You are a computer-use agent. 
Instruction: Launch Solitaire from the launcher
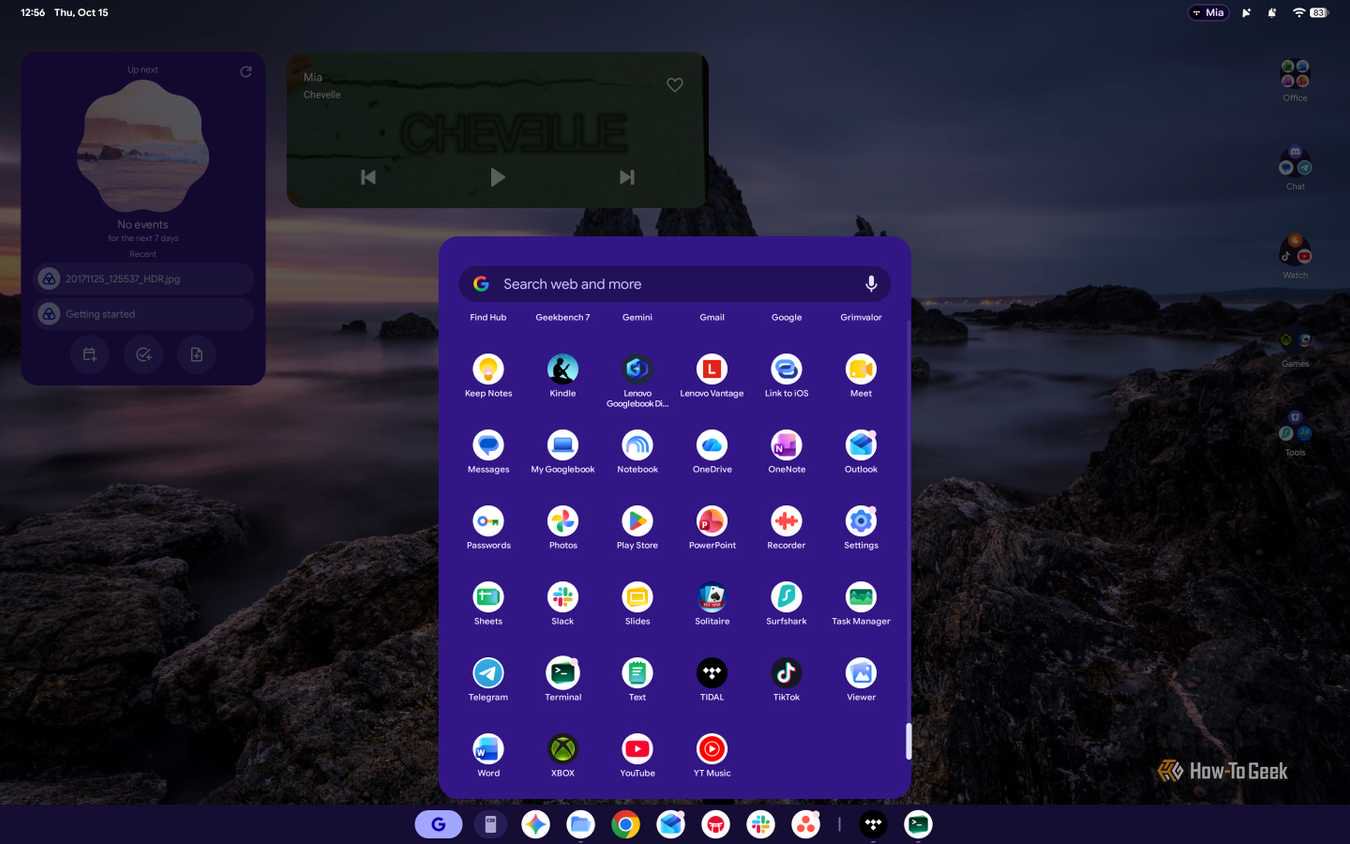712,597
